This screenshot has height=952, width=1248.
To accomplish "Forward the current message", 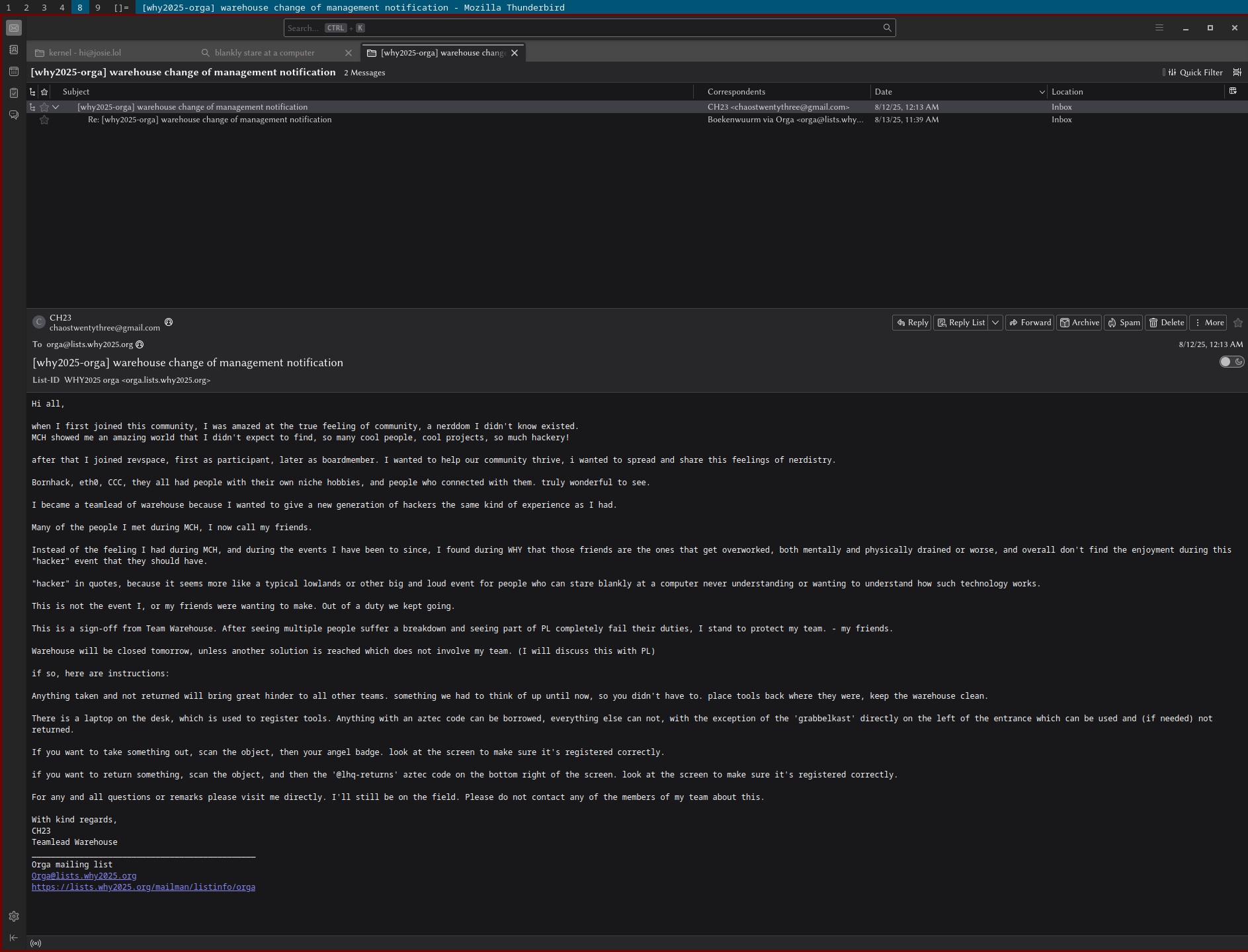I will tap(1030, 323).
